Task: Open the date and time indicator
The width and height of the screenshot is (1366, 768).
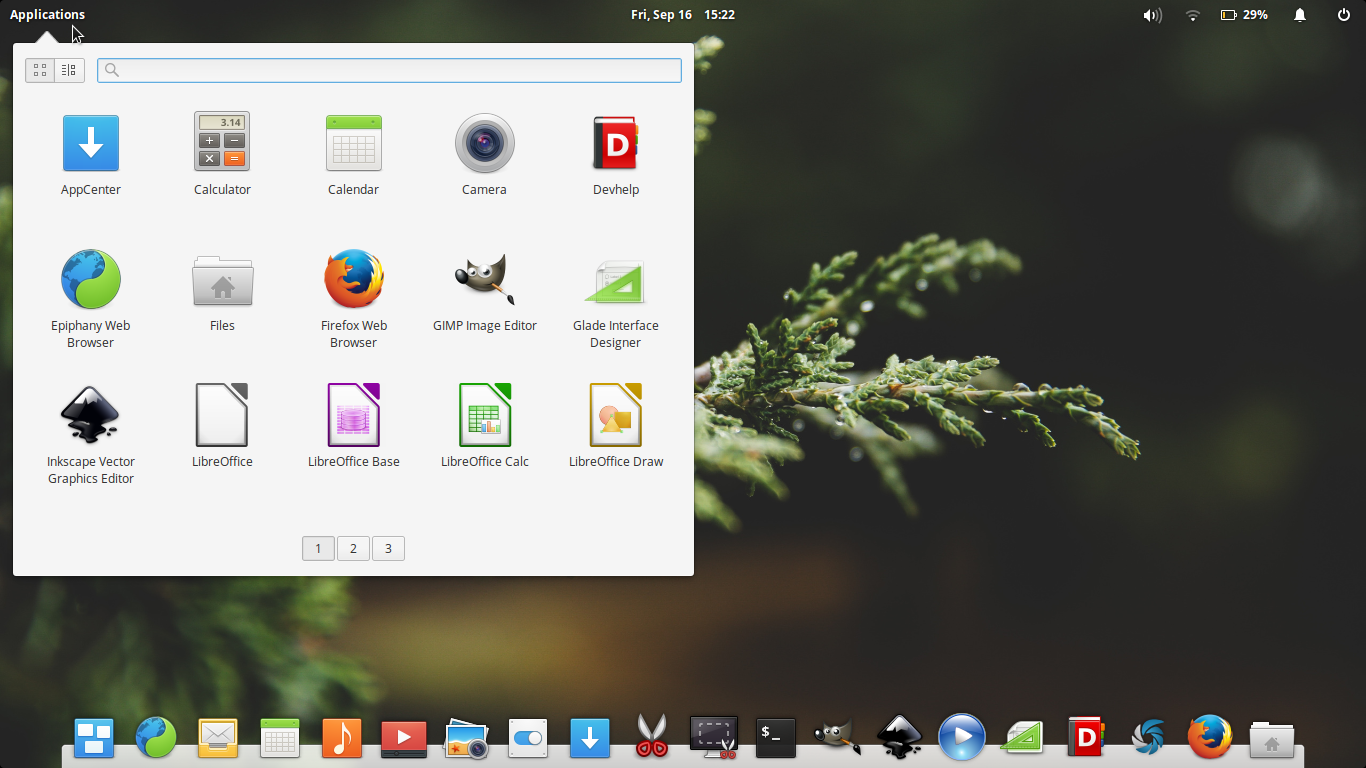Action: (x=683, y=15)
